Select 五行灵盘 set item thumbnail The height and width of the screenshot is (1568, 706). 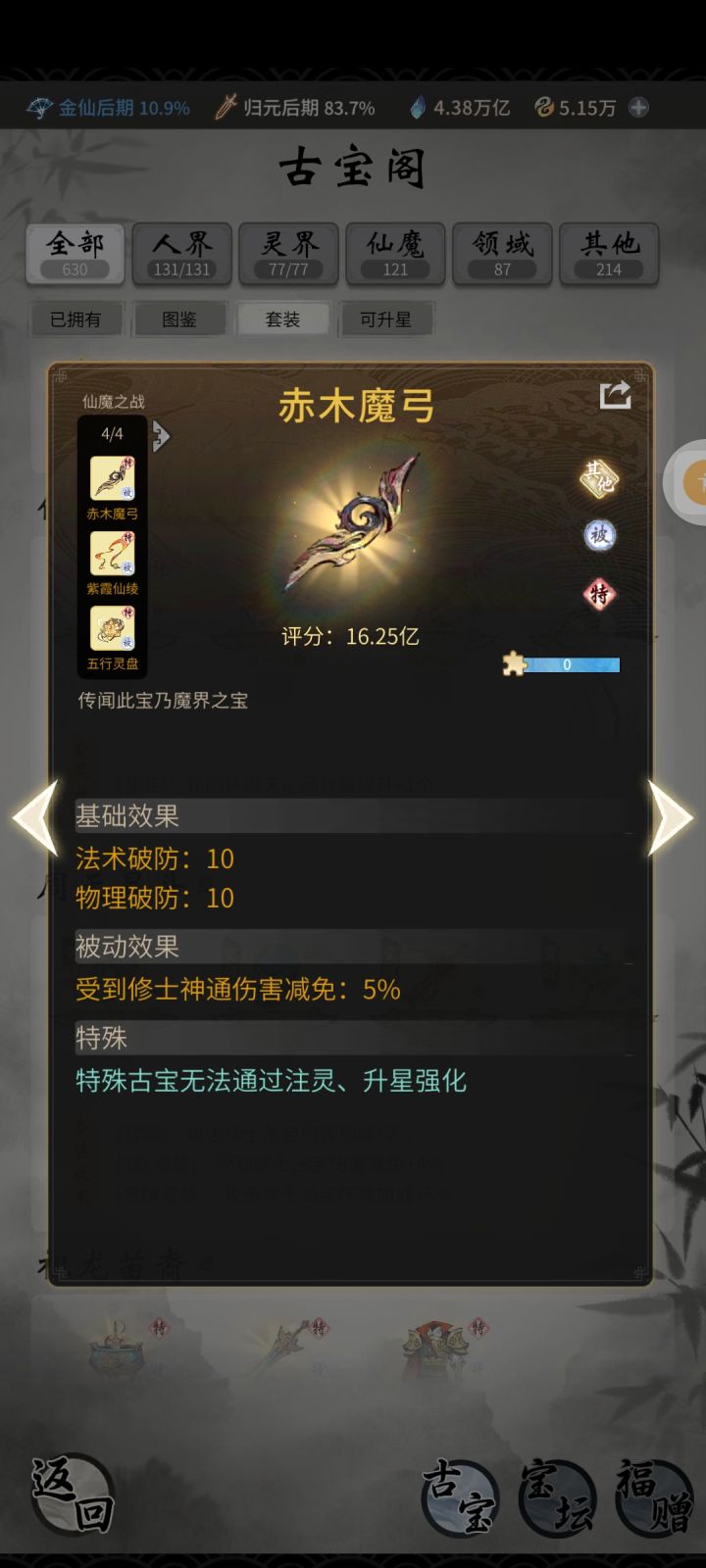pos(113,629)
